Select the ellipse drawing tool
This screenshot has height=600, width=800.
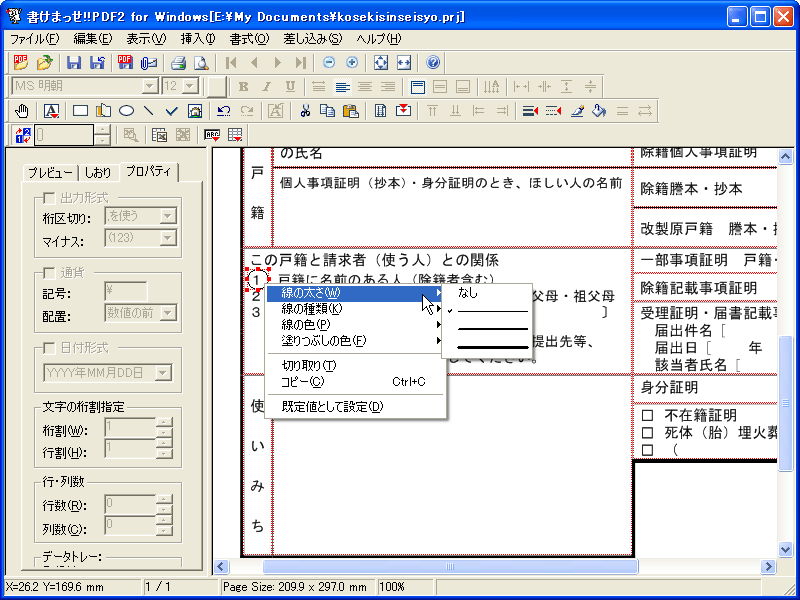(127, 111)
